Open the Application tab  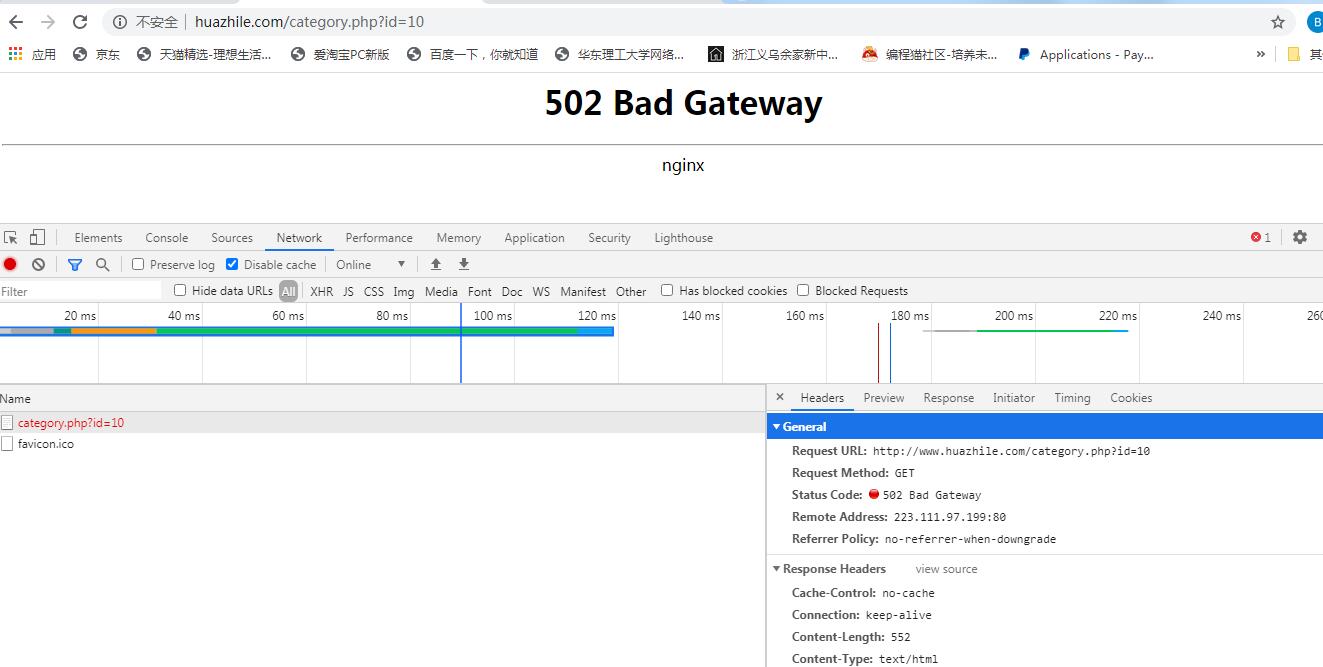535,238
